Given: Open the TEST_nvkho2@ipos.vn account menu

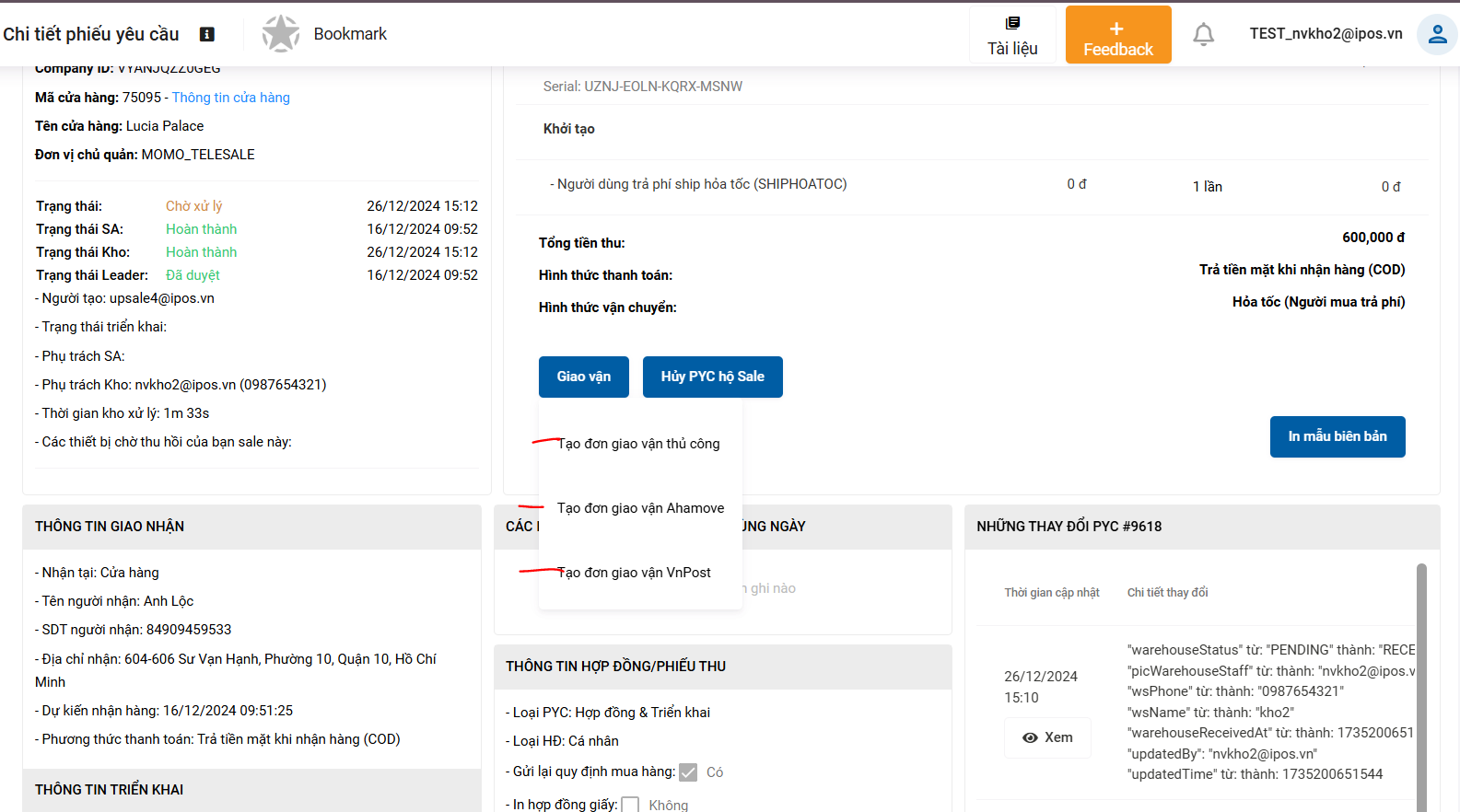Looking at the screenshot, I should (1326, 34).
